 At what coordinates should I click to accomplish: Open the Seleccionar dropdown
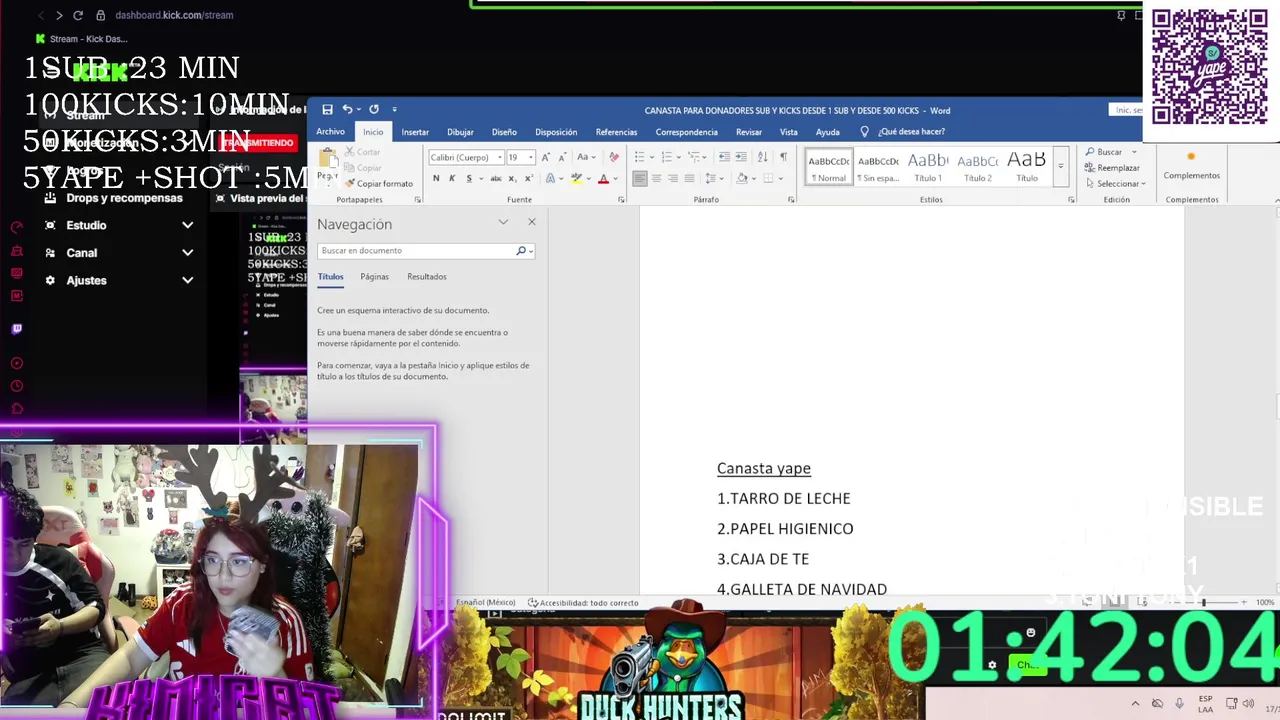click(1116, 184)
